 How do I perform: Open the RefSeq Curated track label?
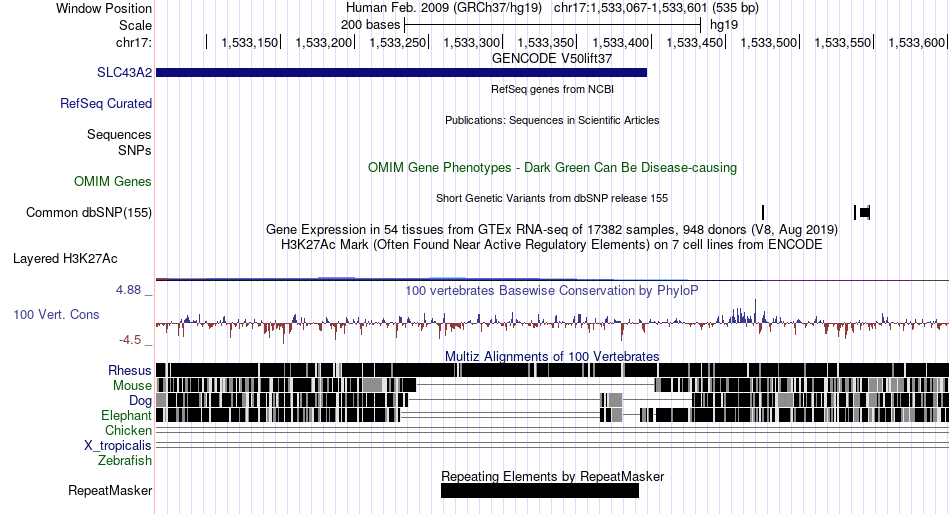pyautogui.click(x=105, y=103)
